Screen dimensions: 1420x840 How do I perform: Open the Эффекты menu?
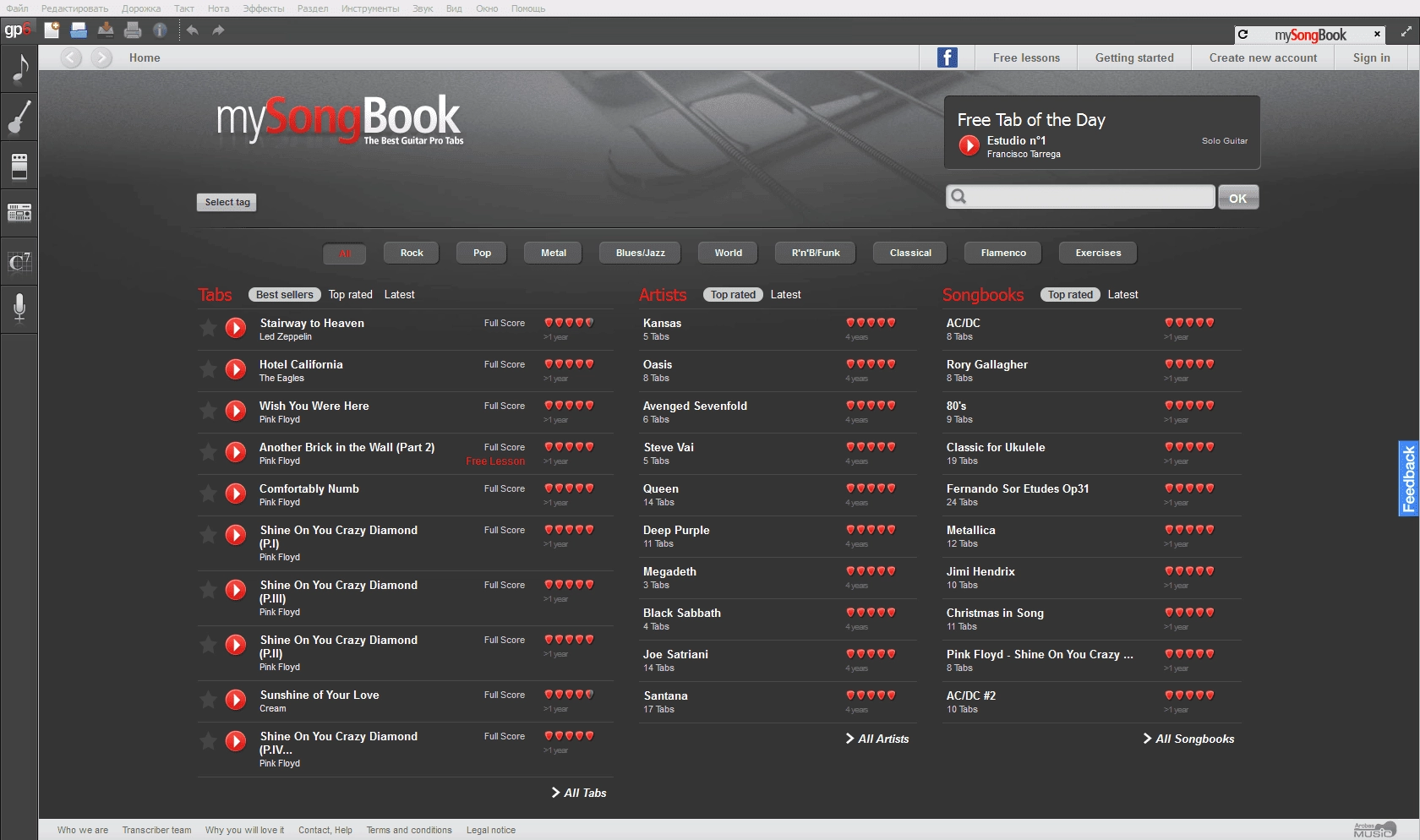point(264,8)
